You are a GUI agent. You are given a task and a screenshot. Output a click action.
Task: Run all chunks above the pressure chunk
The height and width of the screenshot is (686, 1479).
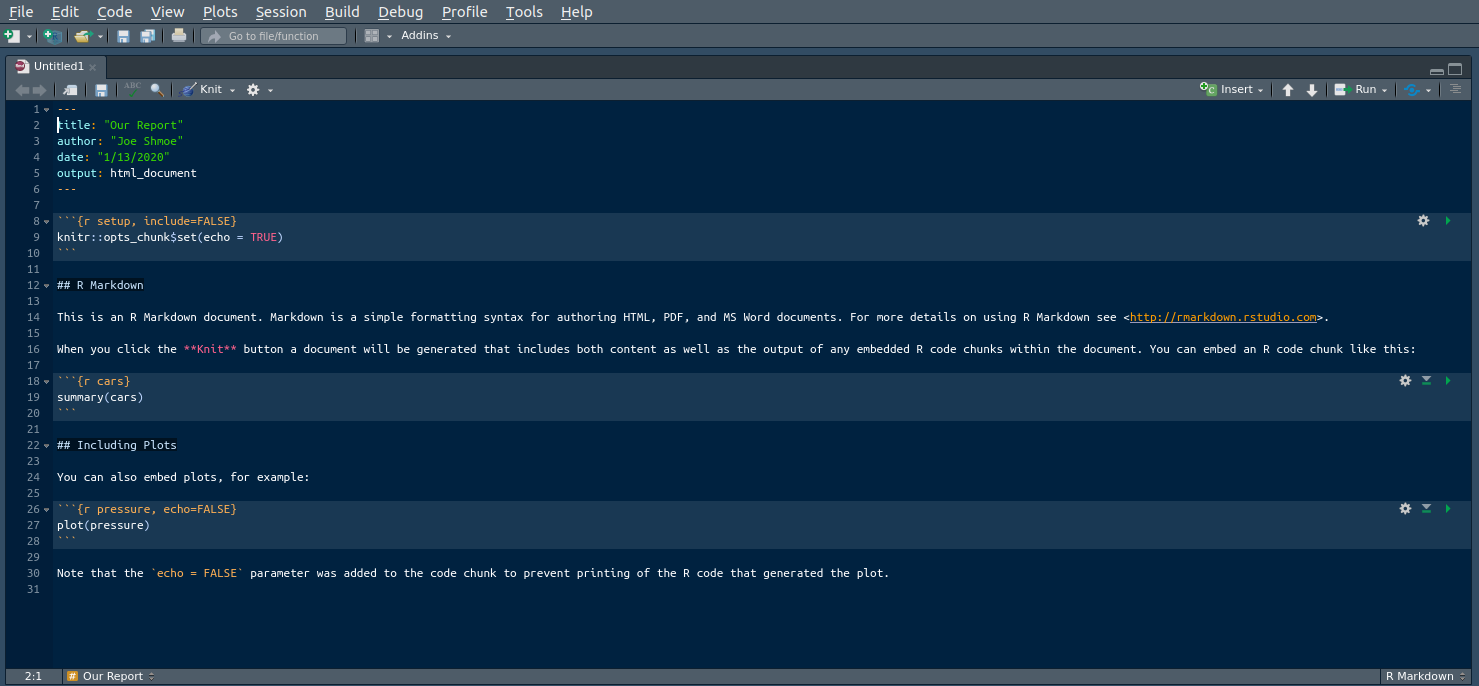(x=1426, y=509)
